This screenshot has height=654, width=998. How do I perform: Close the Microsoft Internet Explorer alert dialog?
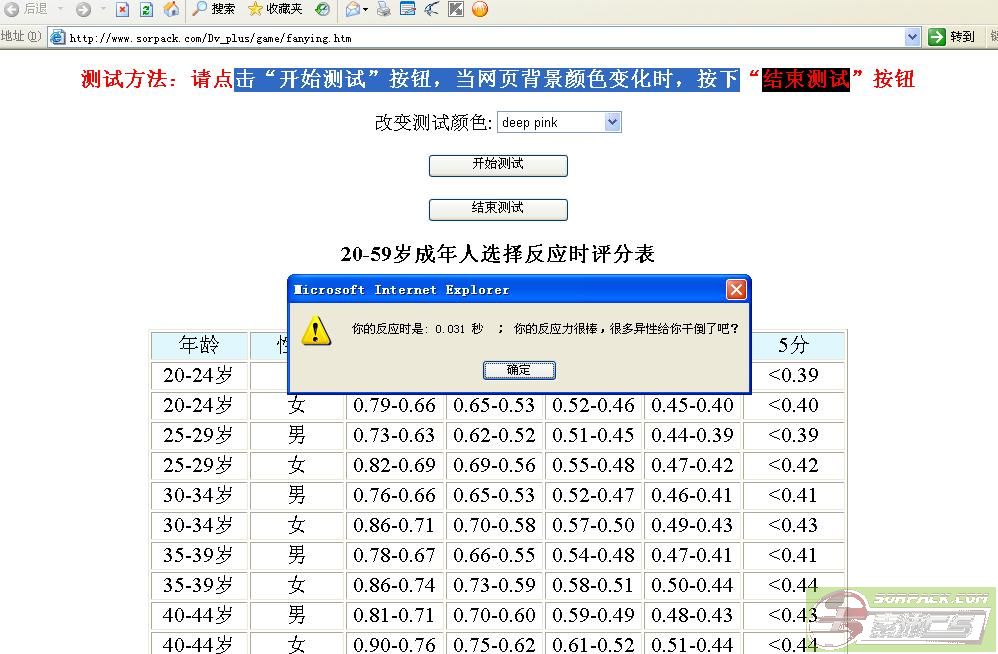pos(736,290)
